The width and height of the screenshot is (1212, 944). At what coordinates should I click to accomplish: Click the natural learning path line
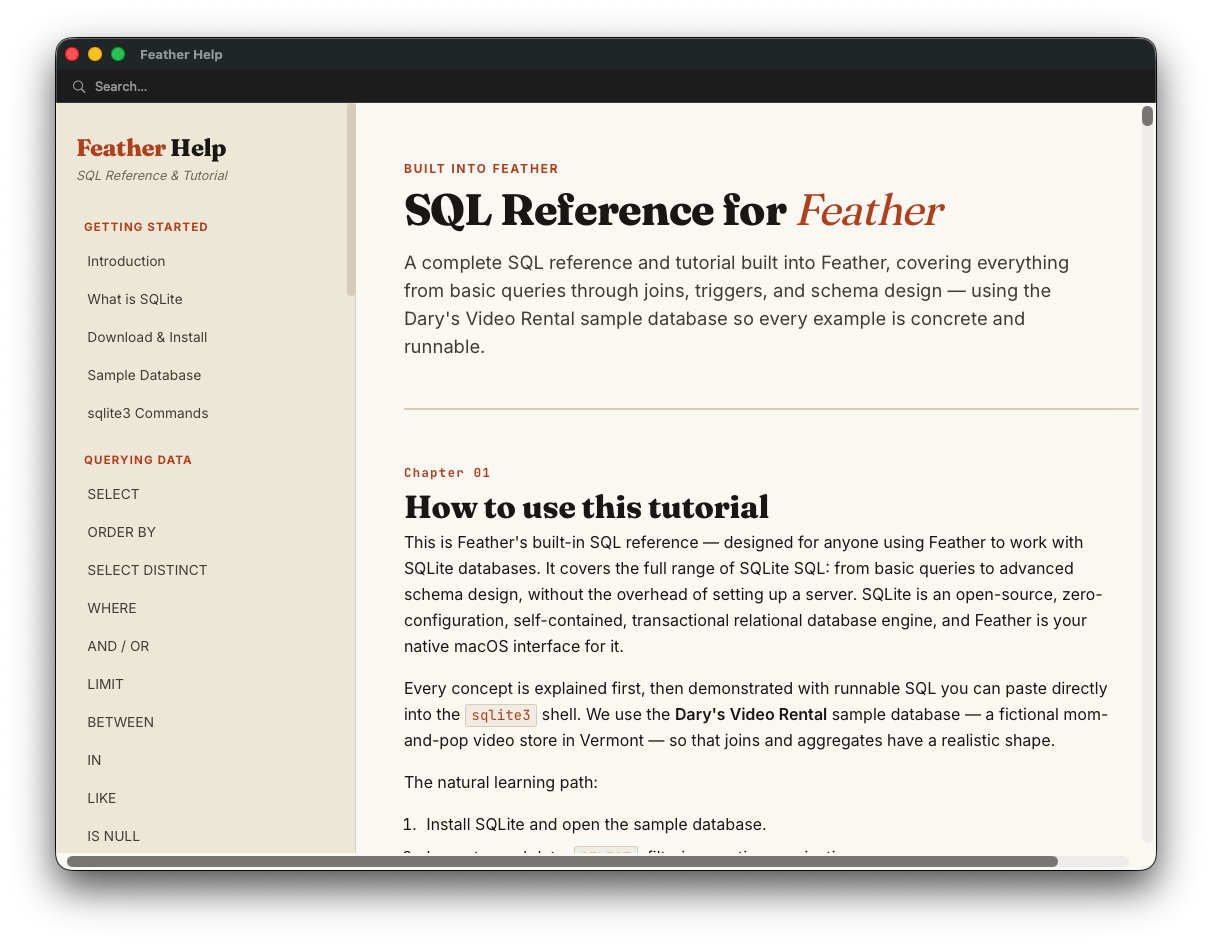501,782
